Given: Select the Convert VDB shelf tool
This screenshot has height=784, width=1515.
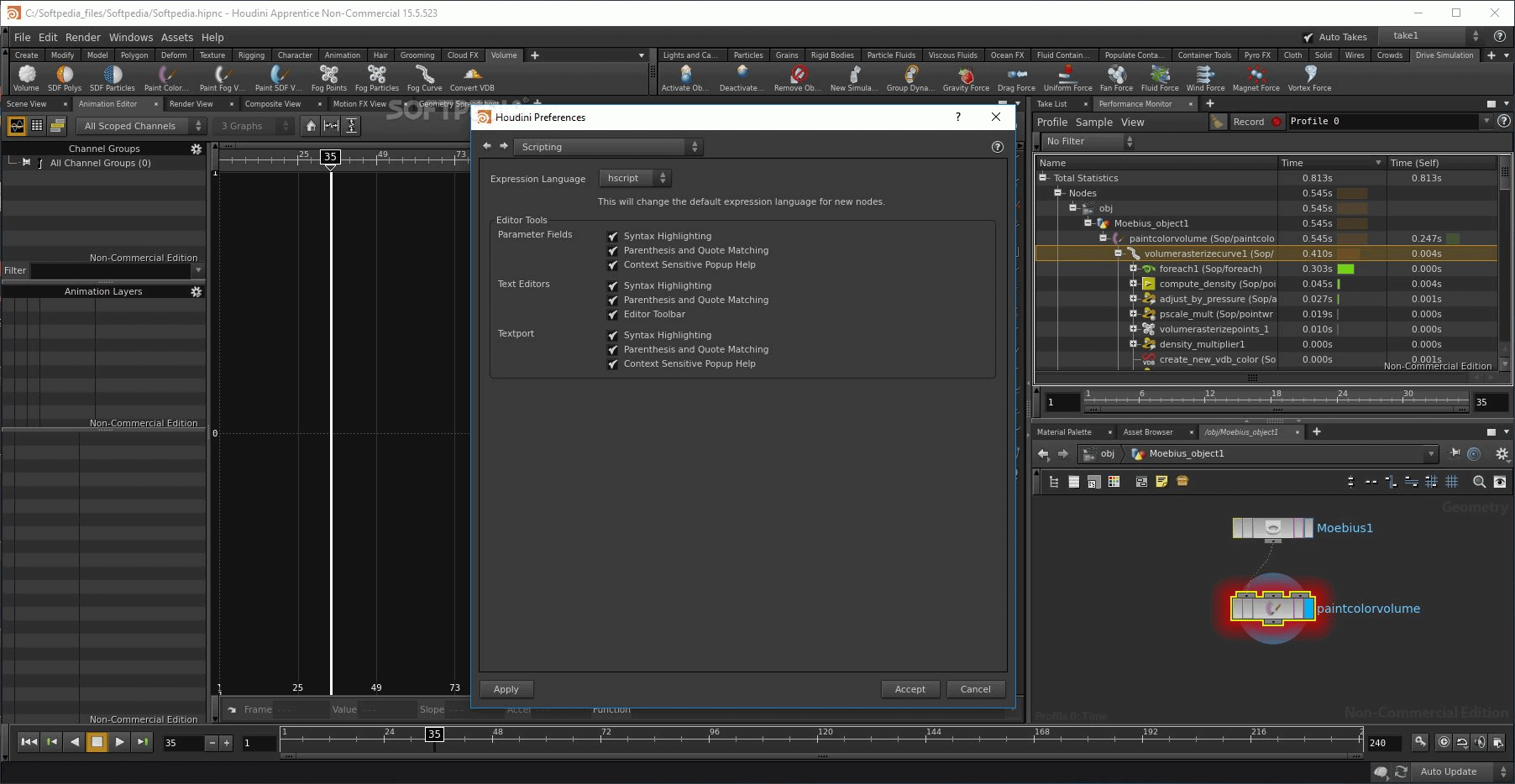Looking at the screenshot, I should point(472,78).
